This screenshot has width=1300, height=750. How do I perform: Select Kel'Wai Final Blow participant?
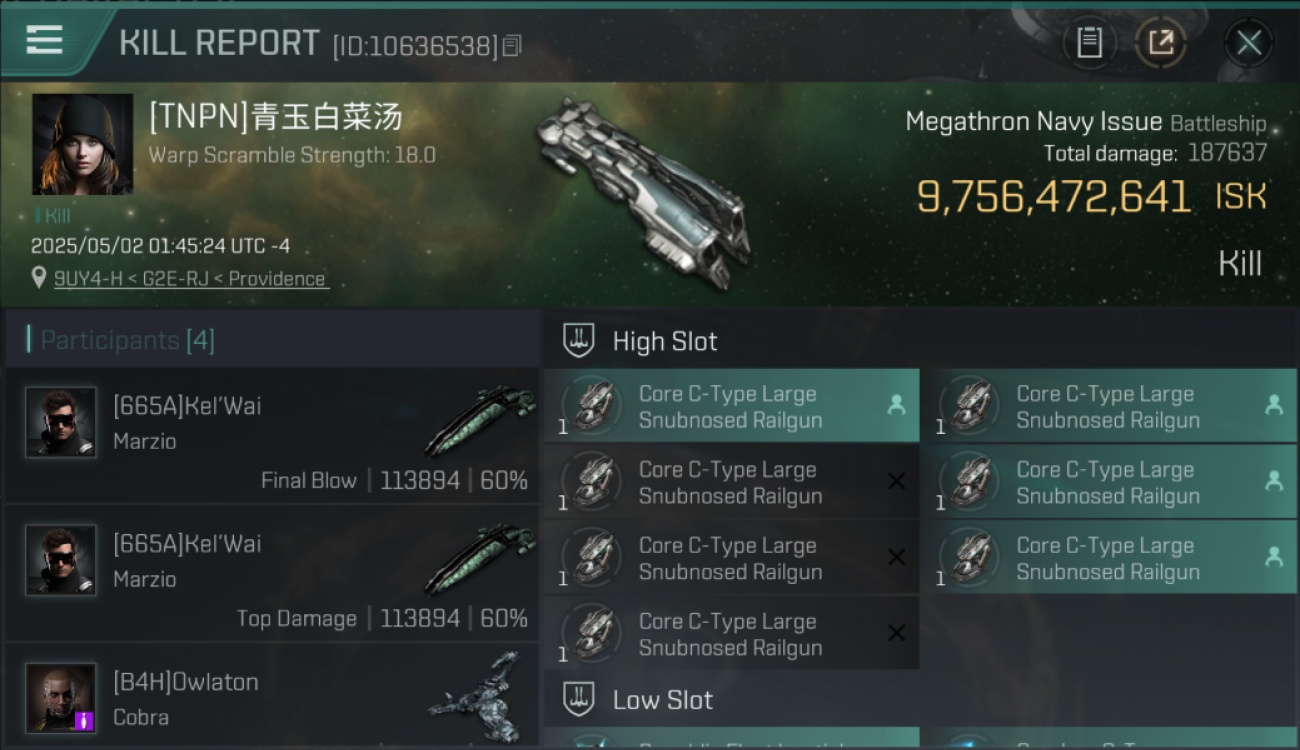tap(272, 436)
